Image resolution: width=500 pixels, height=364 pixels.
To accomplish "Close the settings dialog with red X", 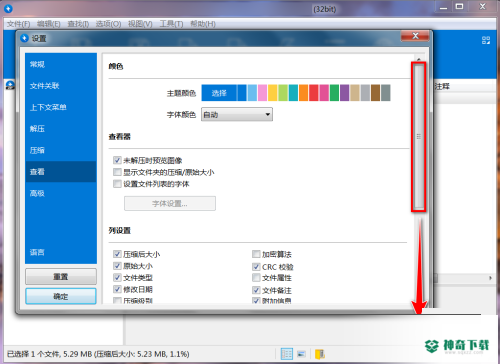I will click(x=415, y=36).
